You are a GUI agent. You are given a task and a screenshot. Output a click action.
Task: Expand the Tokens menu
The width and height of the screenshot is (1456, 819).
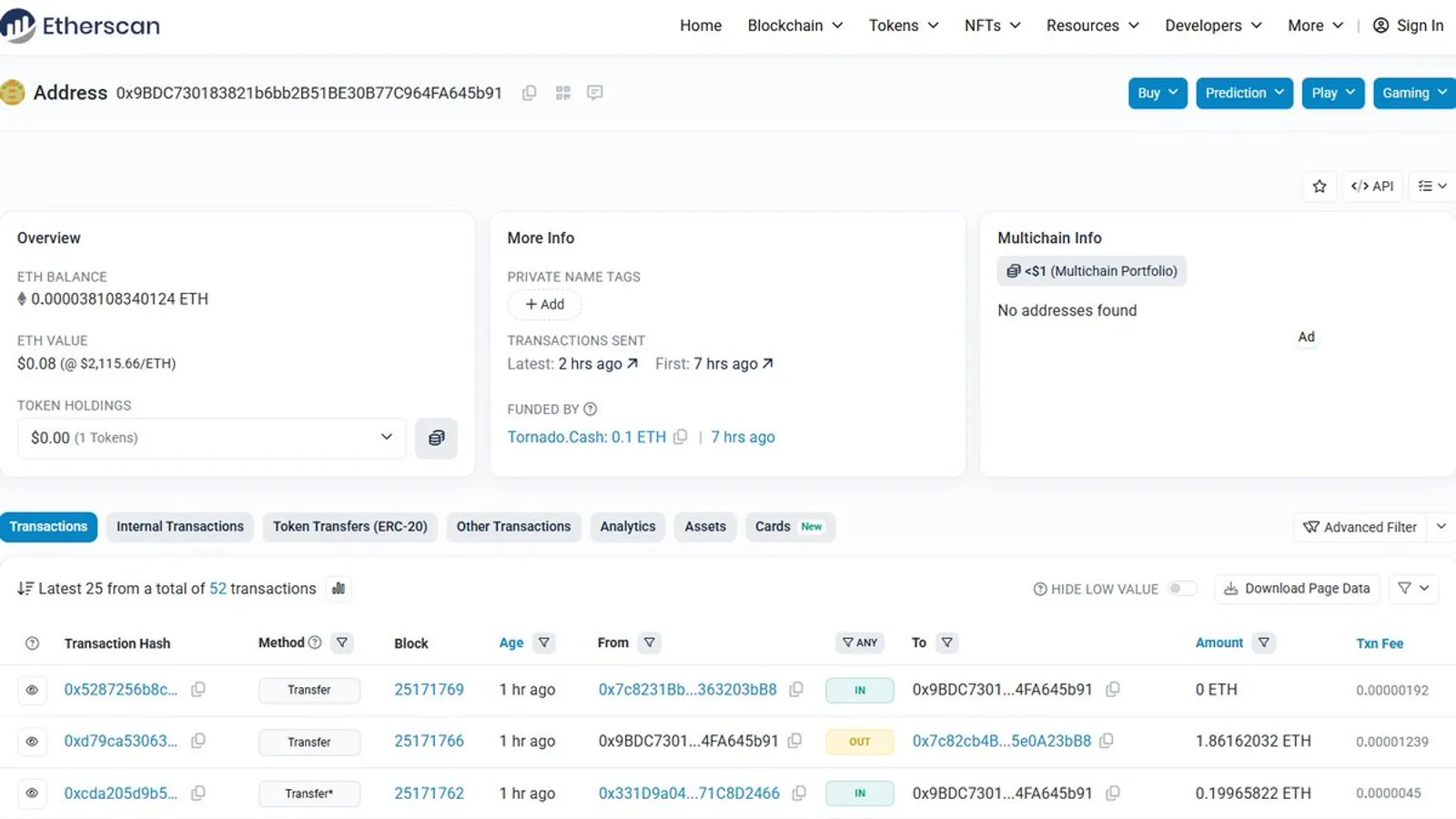pos(904,25)
